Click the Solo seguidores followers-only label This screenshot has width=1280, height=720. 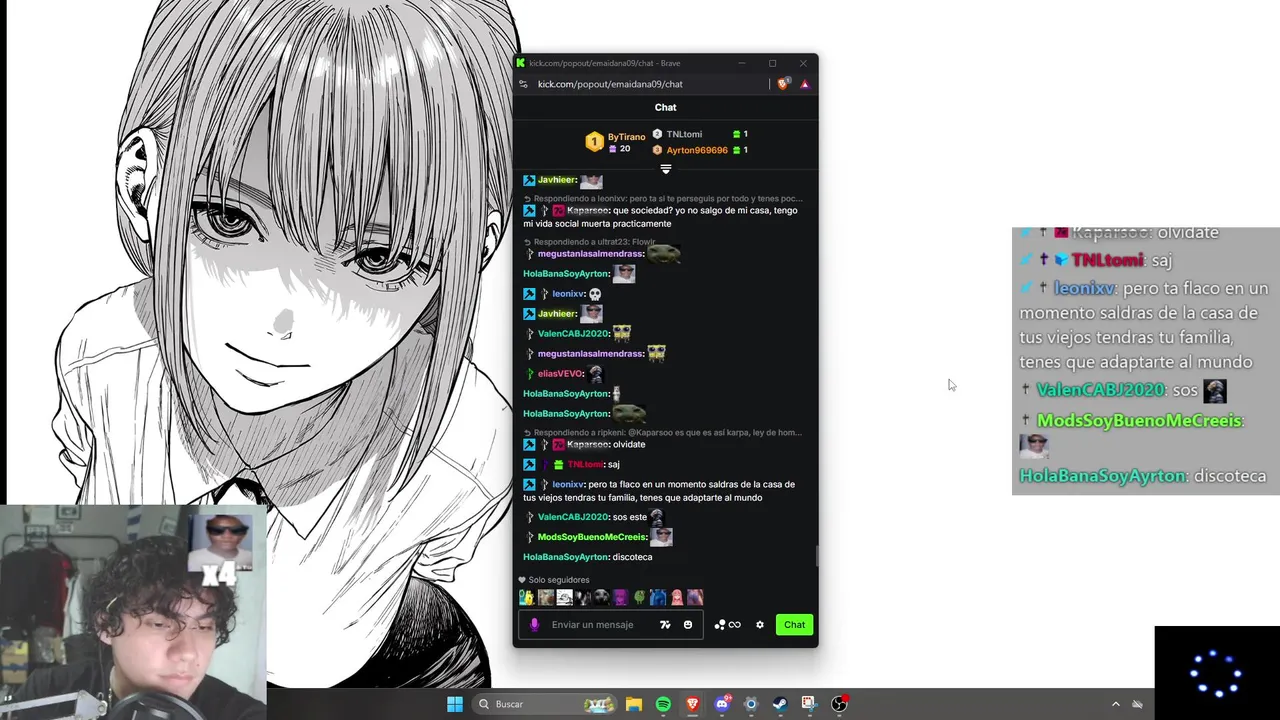(x=559, y=580)
